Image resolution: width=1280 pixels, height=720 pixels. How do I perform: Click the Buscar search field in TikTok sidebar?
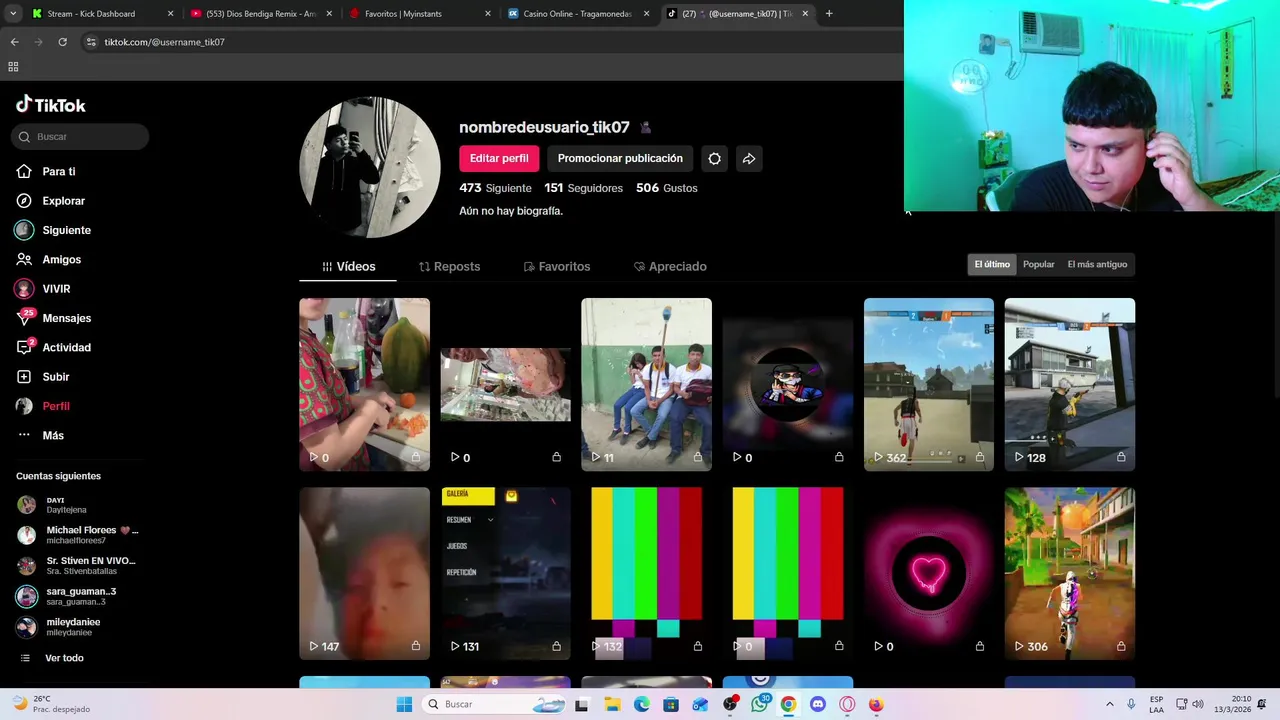[80, 137]
